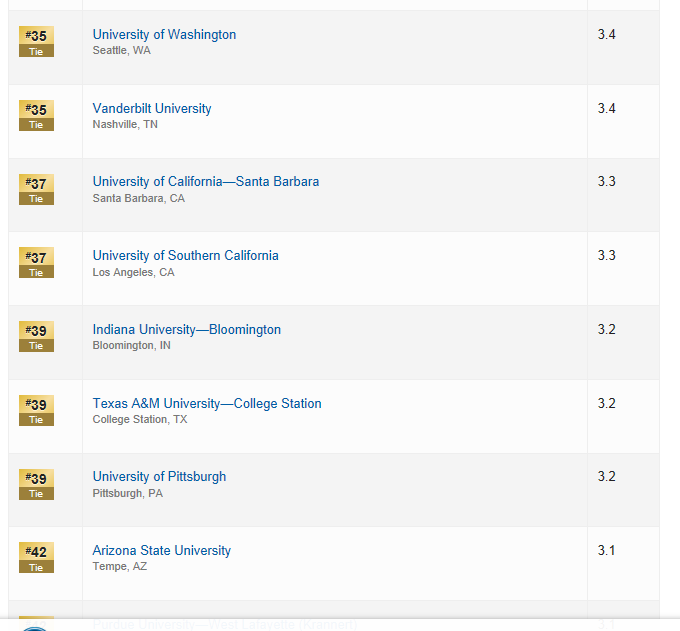This screenshot has height=631, width=680.
Task: Select the 'Santa Barbara, CA' location text
Action: [139, 198]
